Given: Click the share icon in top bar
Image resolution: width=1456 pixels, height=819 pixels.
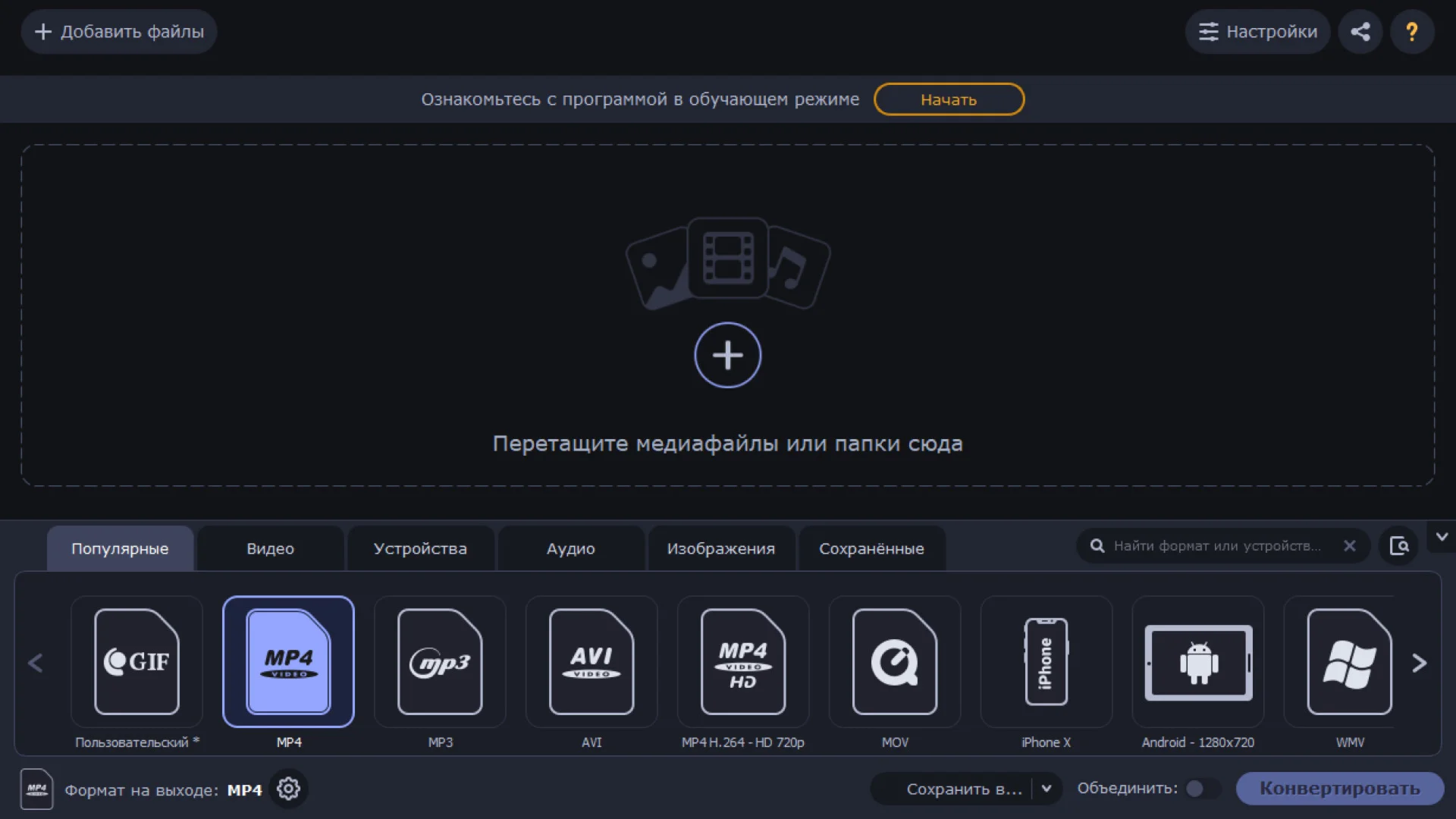Looking at the screenshot, I should coord(1360,32).
